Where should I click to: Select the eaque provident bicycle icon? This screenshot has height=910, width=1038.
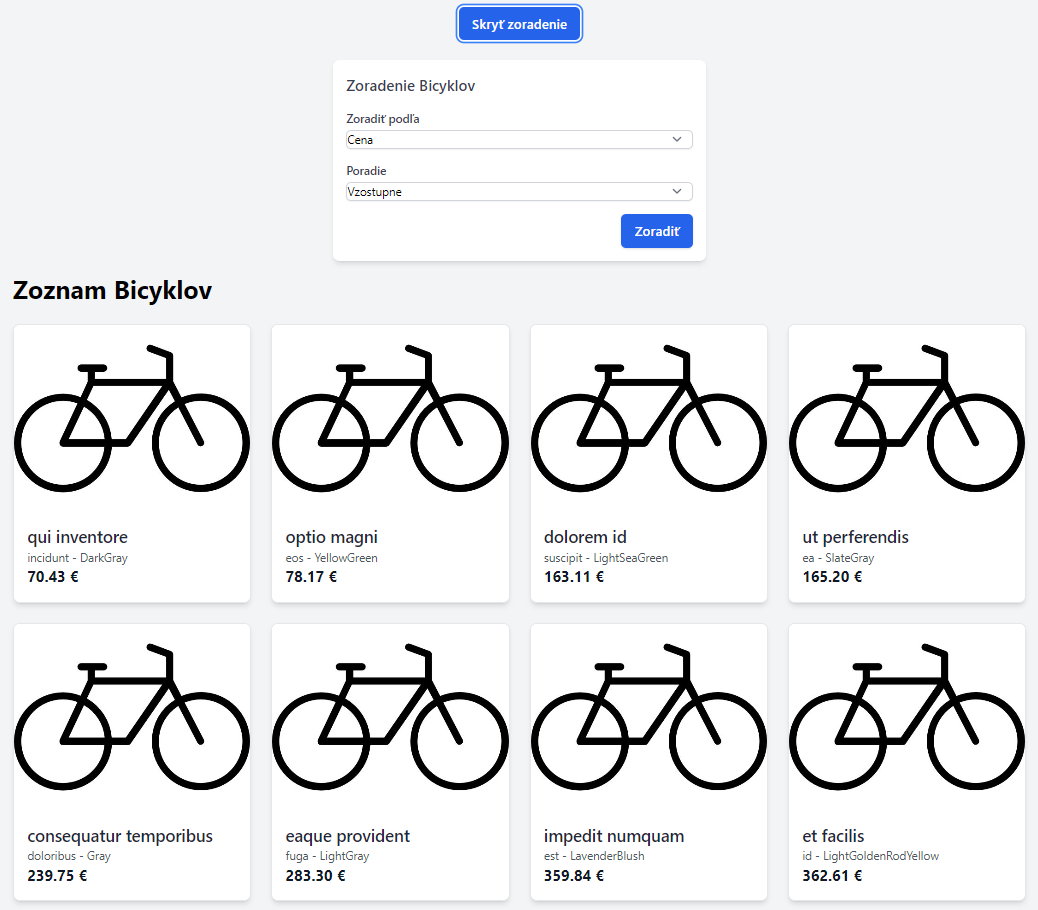390,716
